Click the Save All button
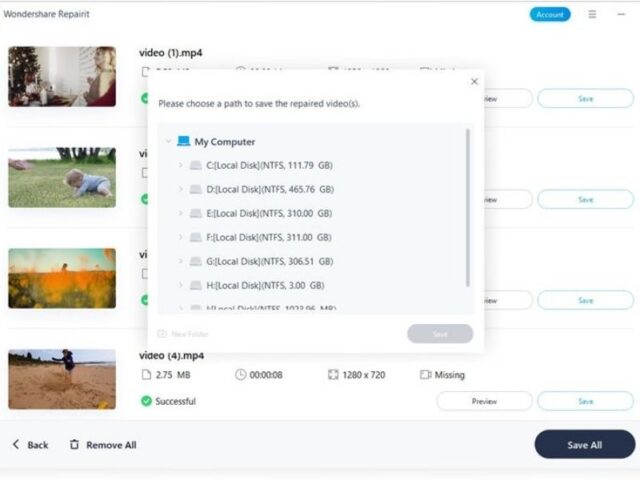 (584, 444)
